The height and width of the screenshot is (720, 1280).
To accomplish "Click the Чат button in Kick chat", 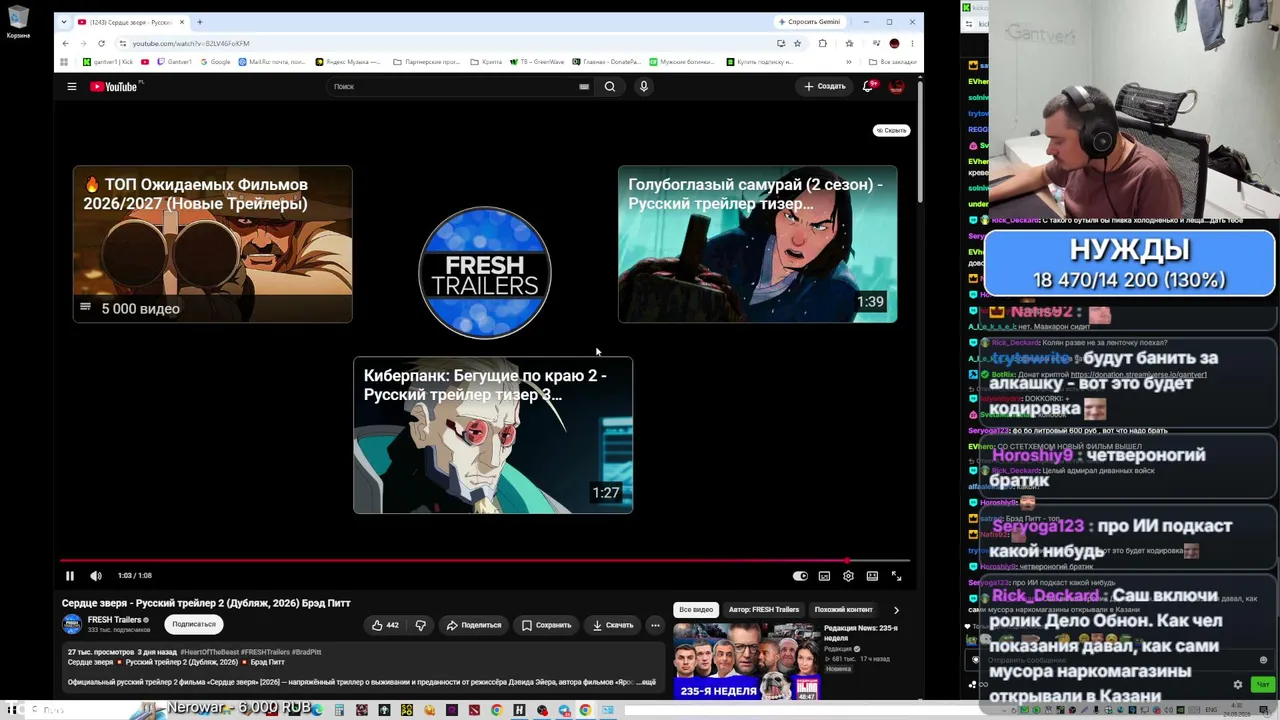I will (x=1263, y=685).
